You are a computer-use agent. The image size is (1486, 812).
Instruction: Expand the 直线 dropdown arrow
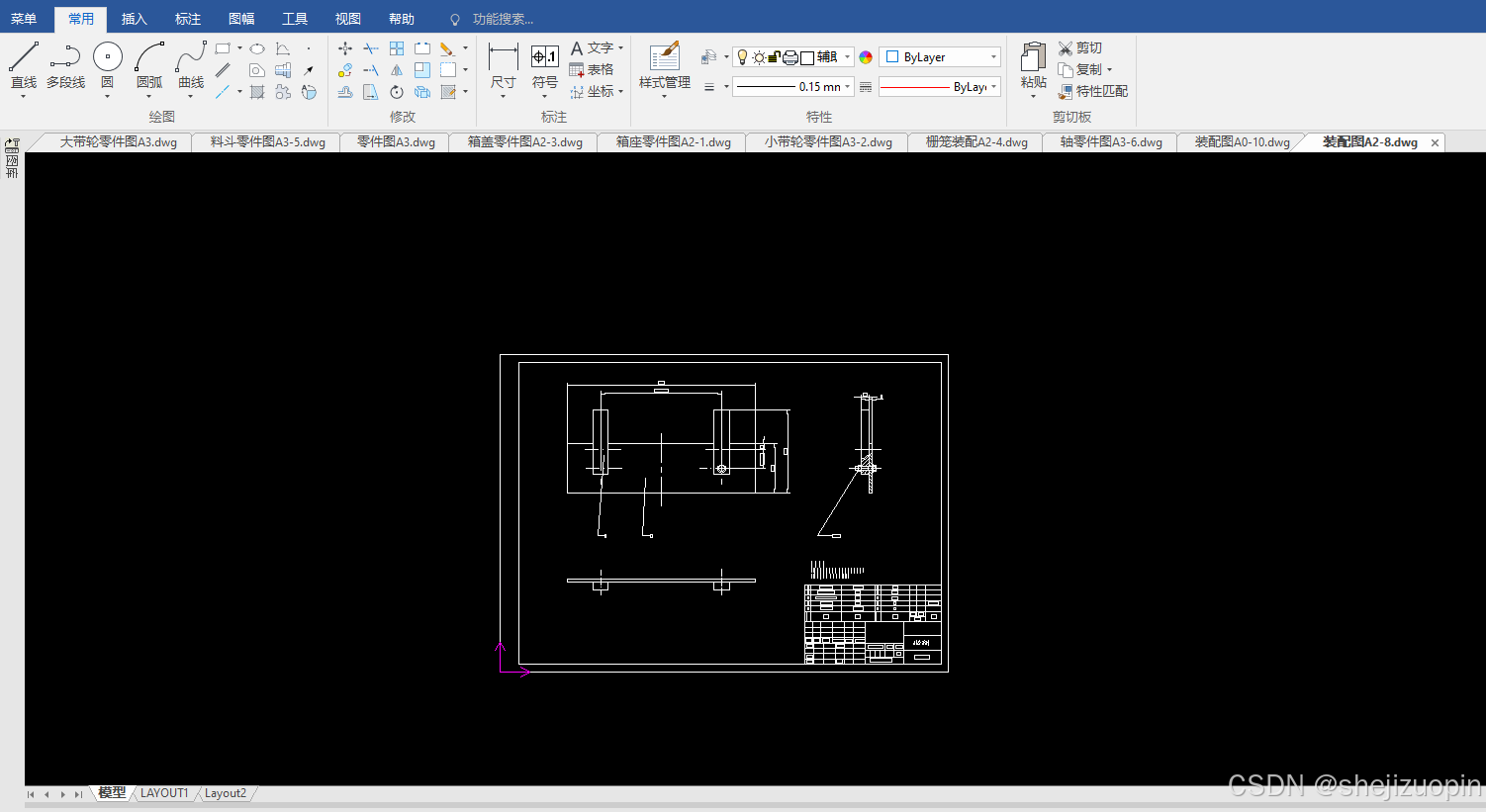pyautogui.click(x=24, y=96)
